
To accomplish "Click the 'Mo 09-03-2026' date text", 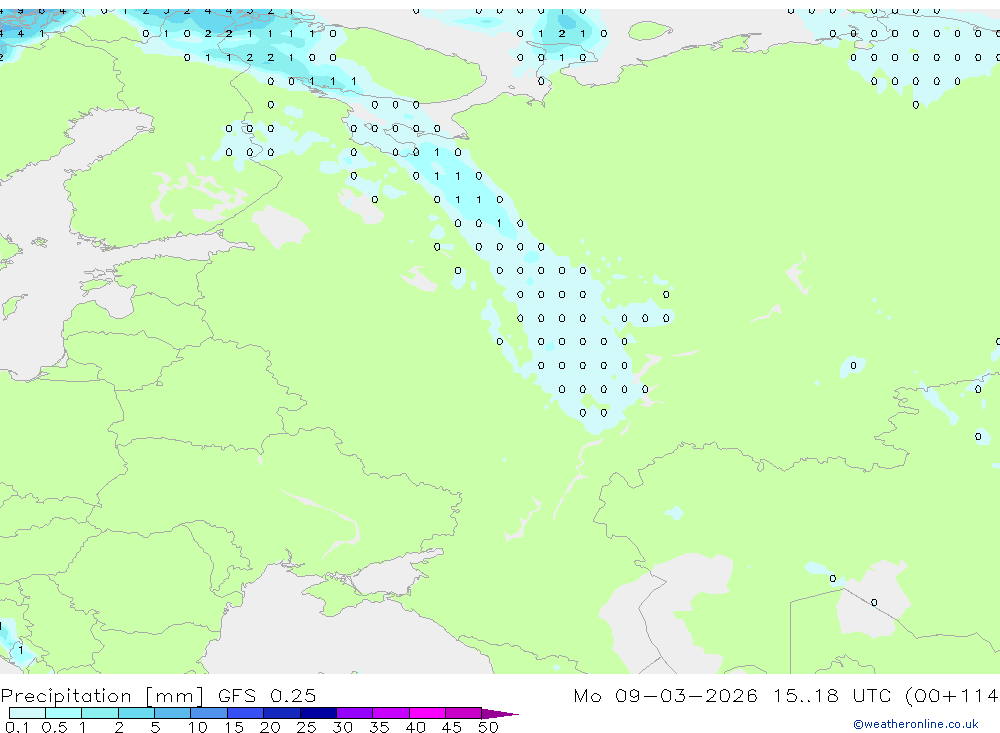I will point(665,695).
